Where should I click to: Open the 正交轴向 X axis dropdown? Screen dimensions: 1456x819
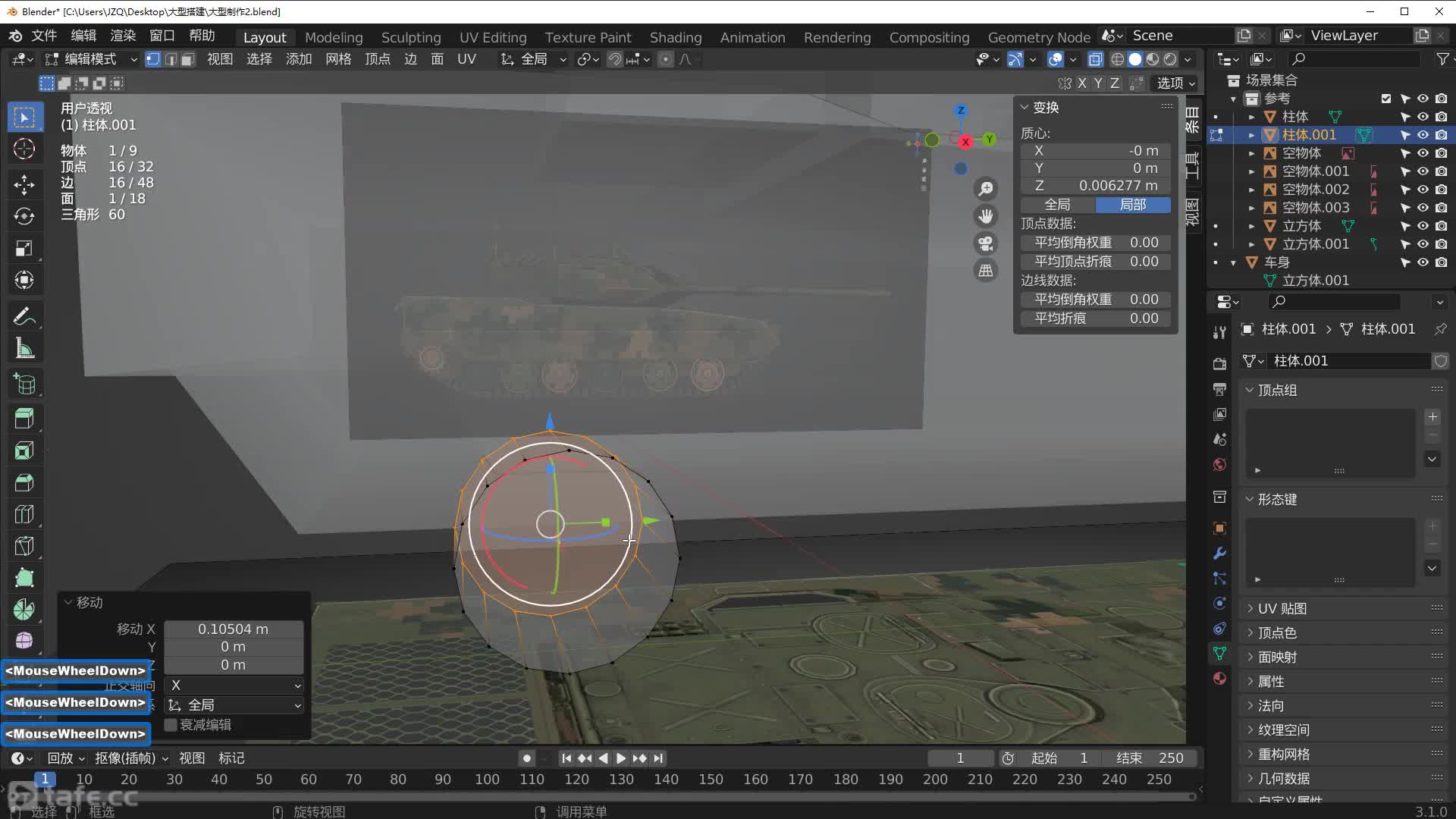(234, 686)
